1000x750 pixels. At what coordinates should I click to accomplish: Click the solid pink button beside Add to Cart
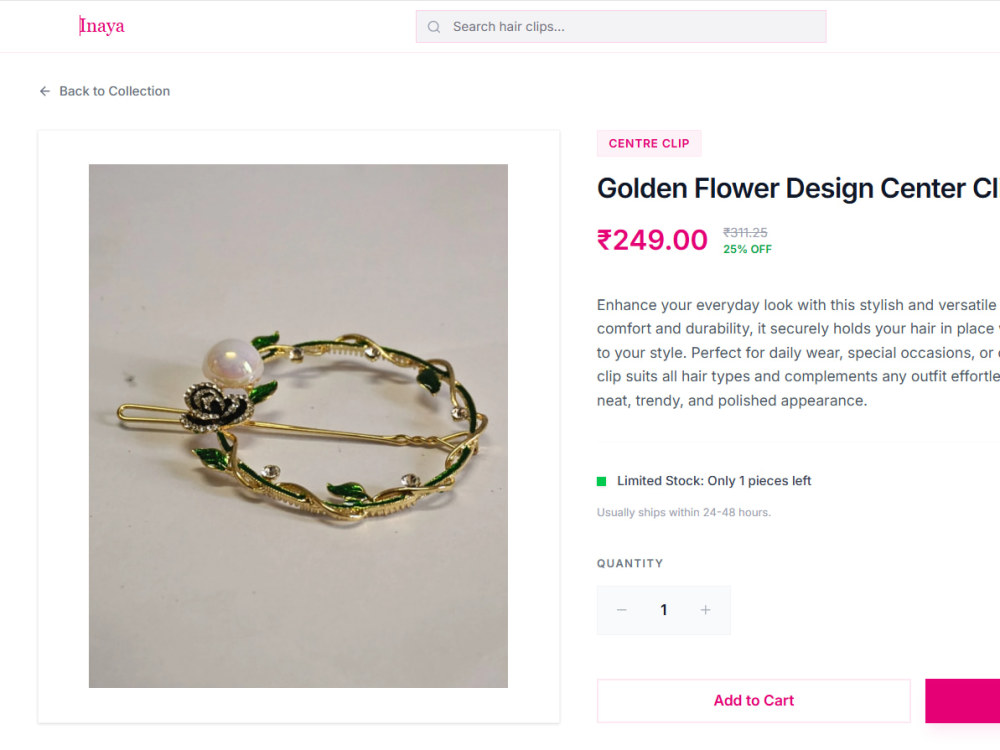pyautogui.click(x=962, y=701)
